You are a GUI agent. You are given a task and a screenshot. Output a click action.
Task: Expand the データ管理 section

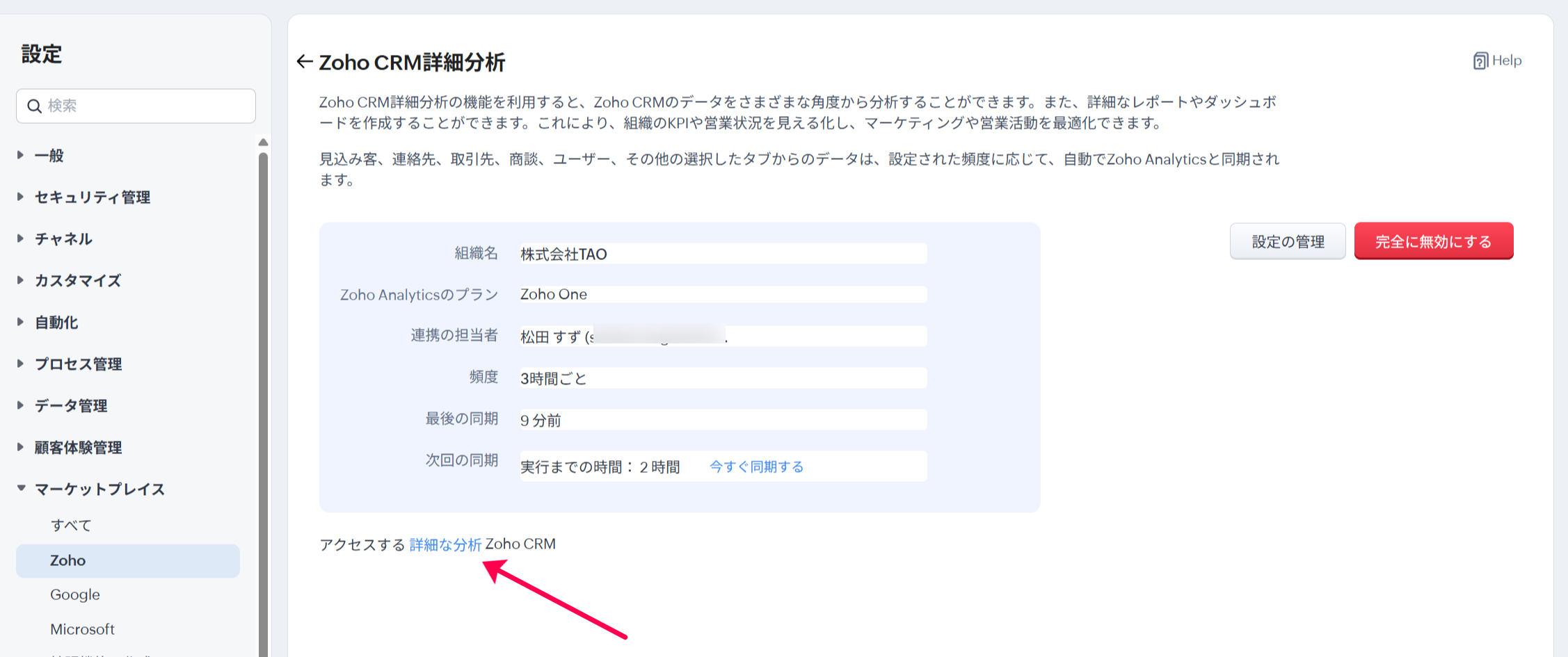pyautogui.click(x=70, y=406)
